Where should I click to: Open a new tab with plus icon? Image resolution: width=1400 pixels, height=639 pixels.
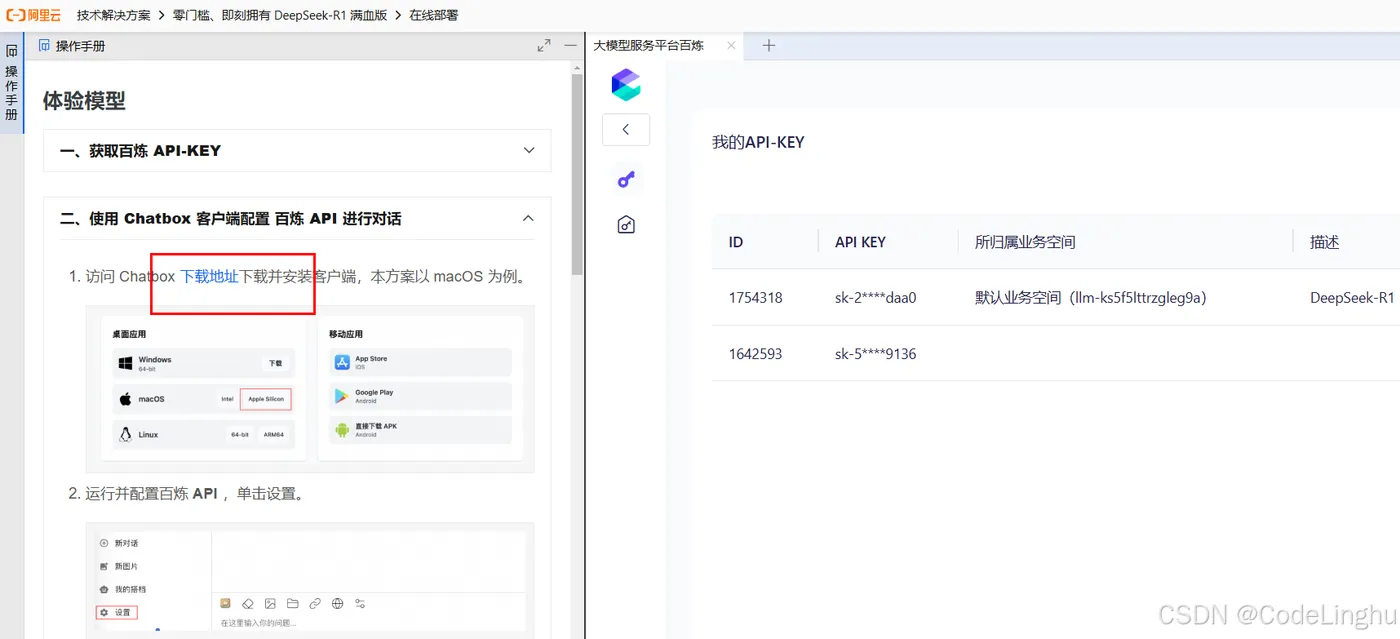coord(768,46)
